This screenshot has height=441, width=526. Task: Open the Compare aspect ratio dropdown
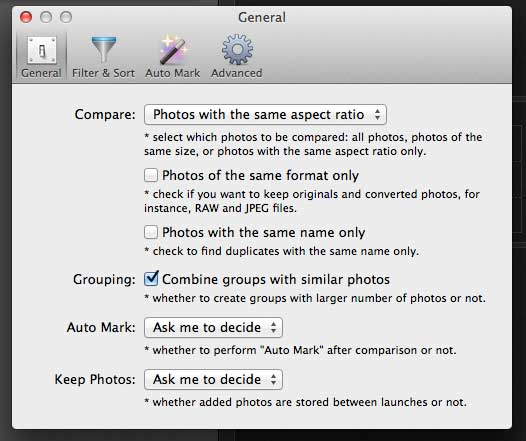[x=265, y=115]
